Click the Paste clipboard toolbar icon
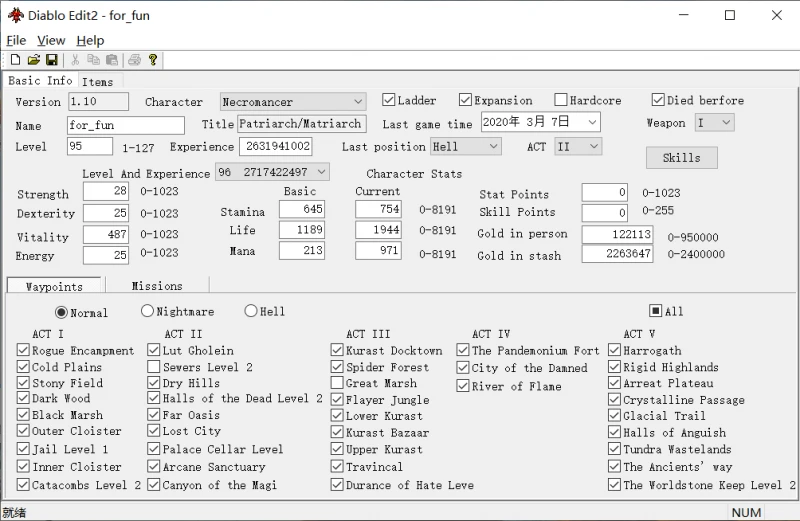 [111, 60]
